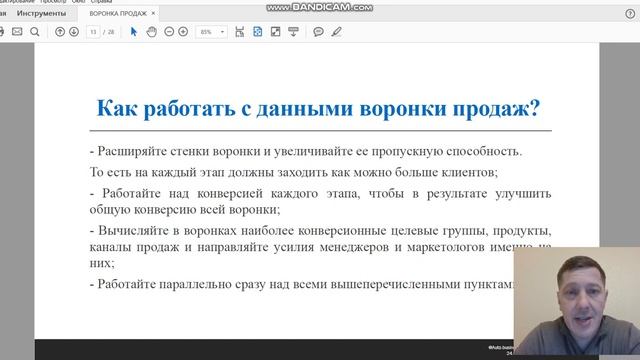Click the line 'общую конверсию всей воронки;'
This screenshot has width=640, height=360.
tap(185, 209)
